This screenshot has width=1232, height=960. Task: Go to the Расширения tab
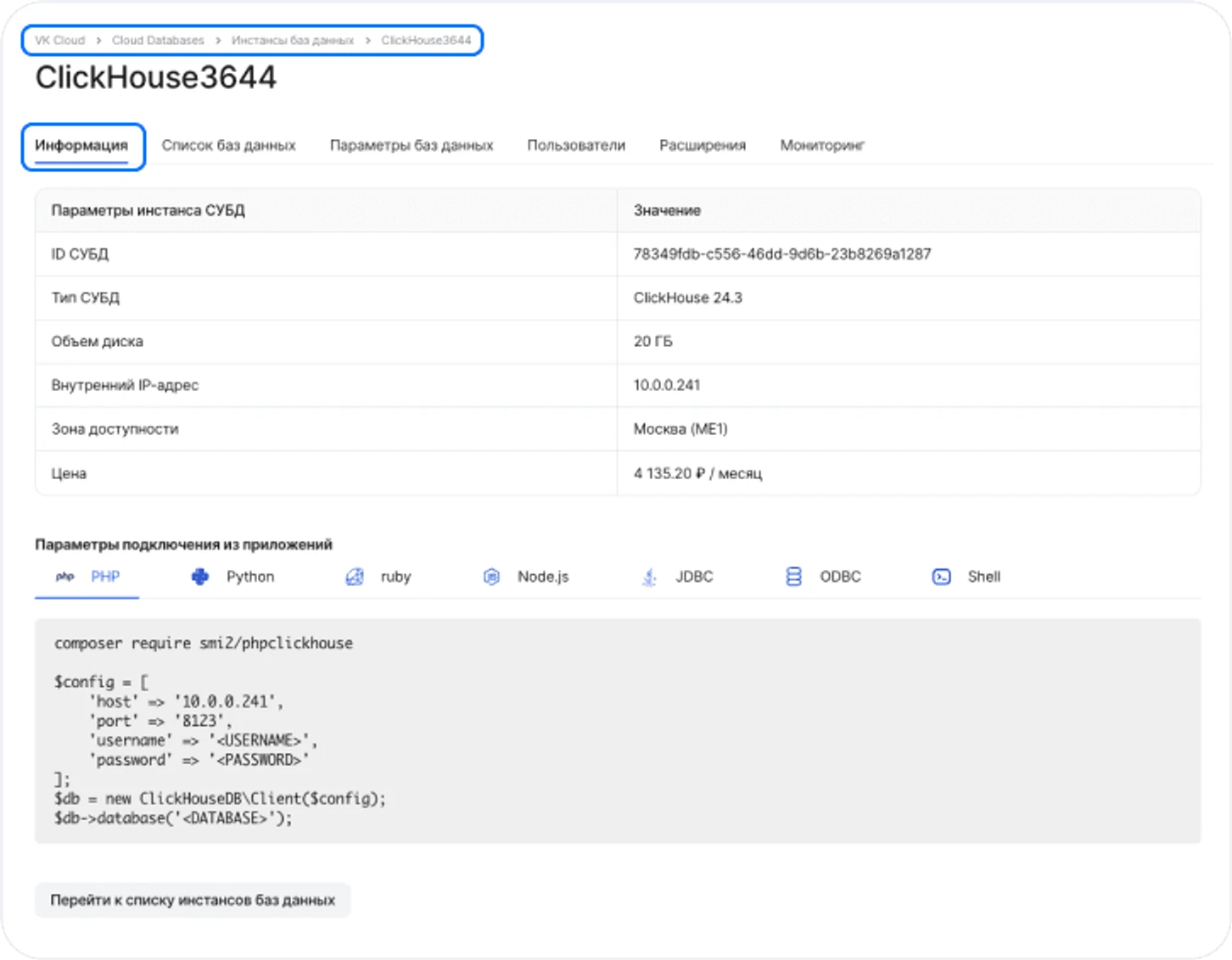click(x=703, y=145)
